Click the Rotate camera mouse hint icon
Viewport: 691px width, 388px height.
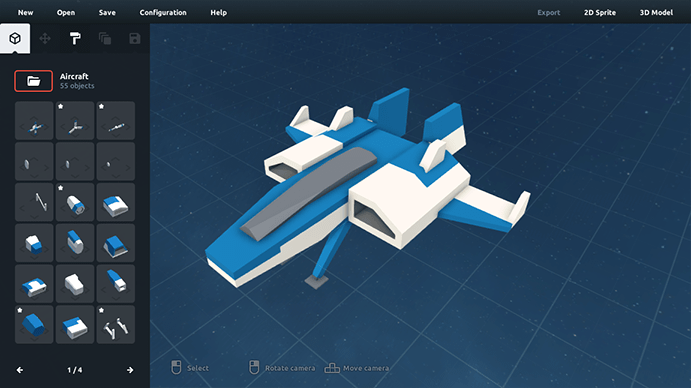(254, 367)
